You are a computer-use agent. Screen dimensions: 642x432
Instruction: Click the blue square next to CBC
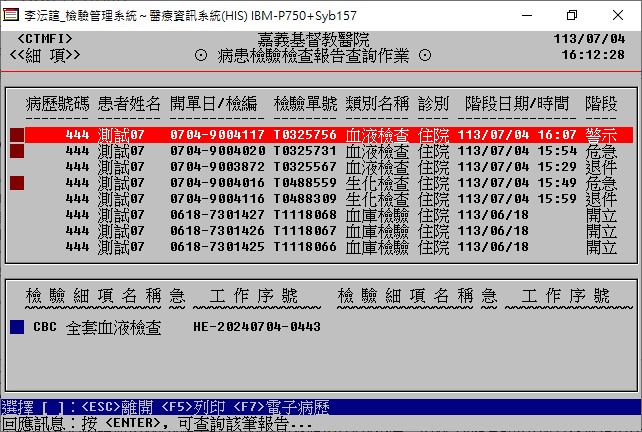coord(17,327)
